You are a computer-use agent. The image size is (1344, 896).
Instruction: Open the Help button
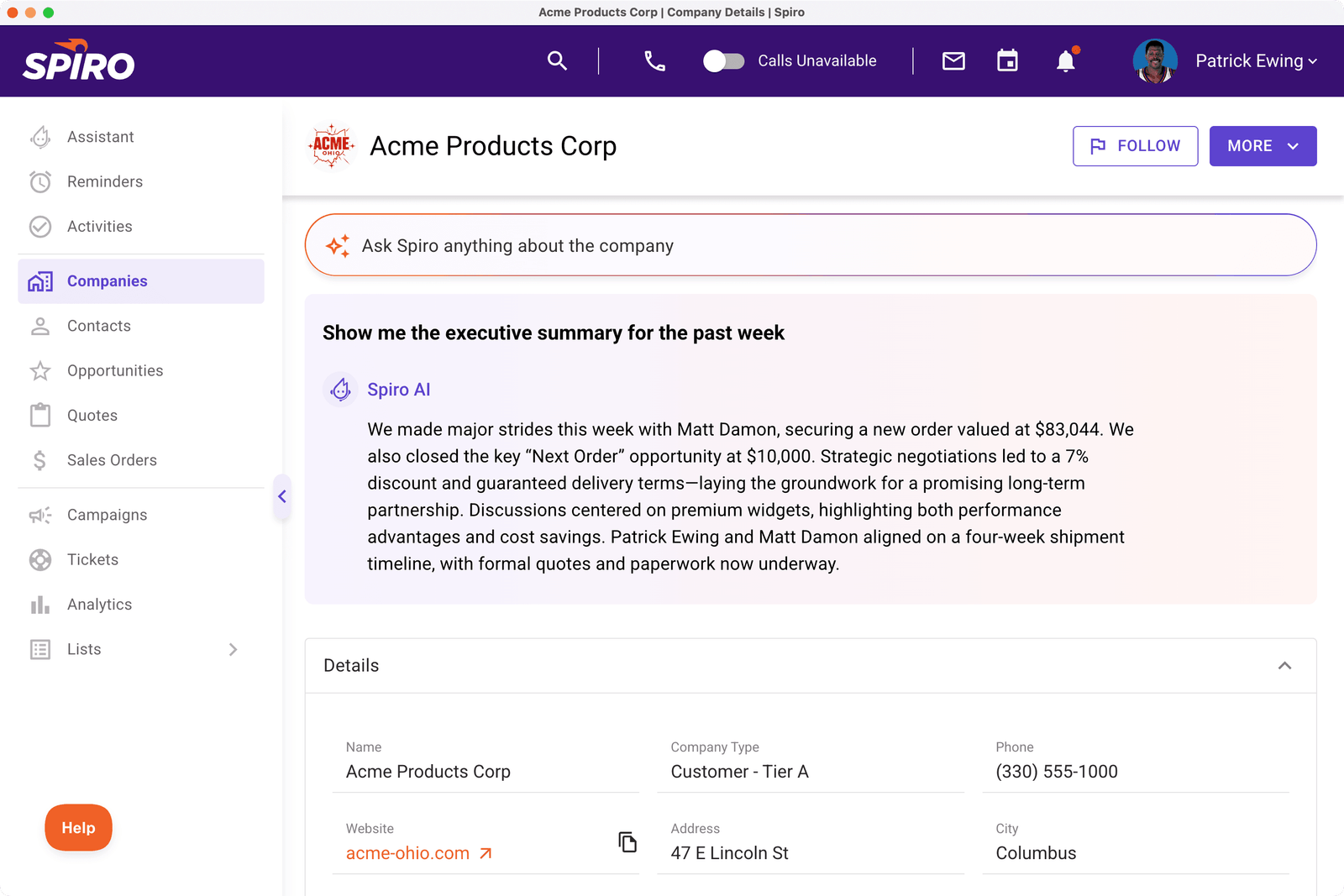coord(78,828)
